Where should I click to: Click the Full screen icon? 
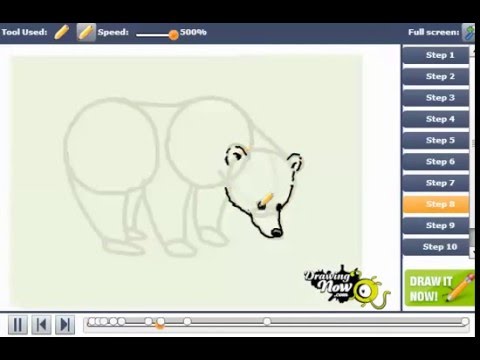point(468,33)
